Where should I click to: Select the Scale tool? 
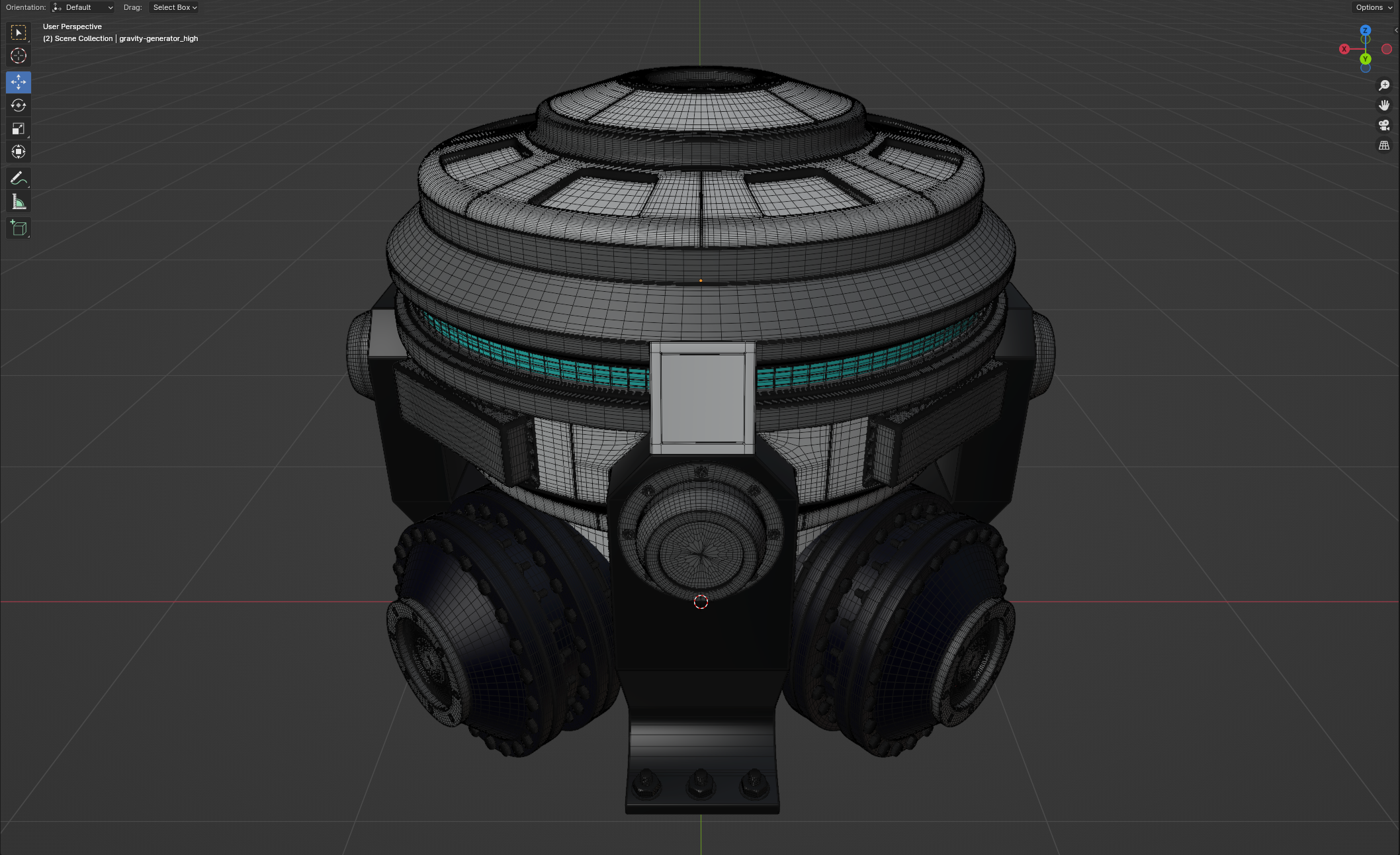pyautogui.click(x=19, y=128)
